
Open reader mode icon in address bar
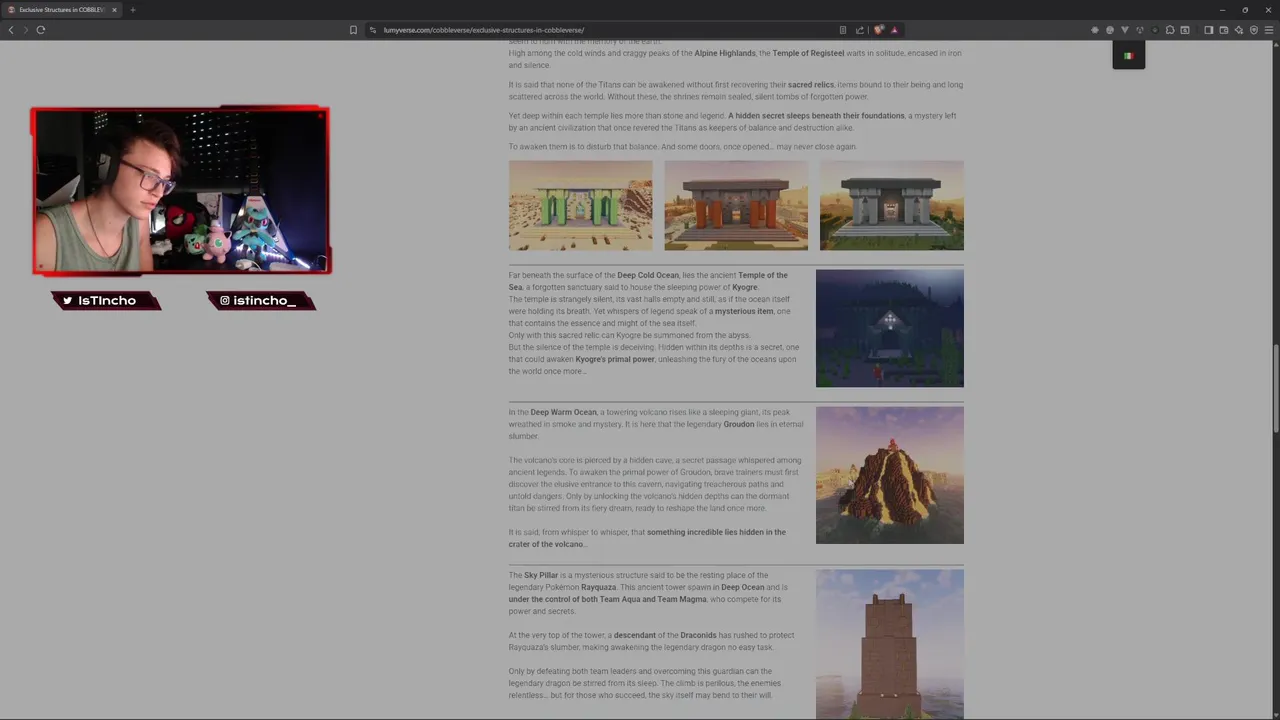pos(843,30)
